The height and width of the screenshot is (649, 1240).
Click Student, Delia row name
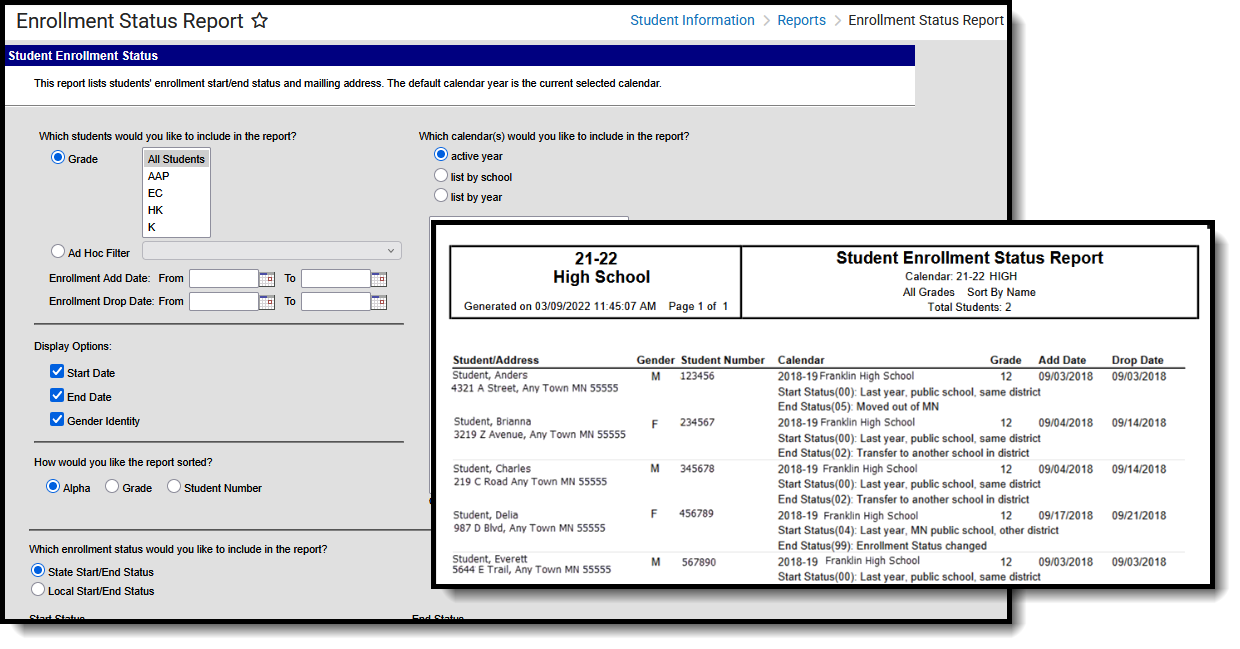coord(487,515)
